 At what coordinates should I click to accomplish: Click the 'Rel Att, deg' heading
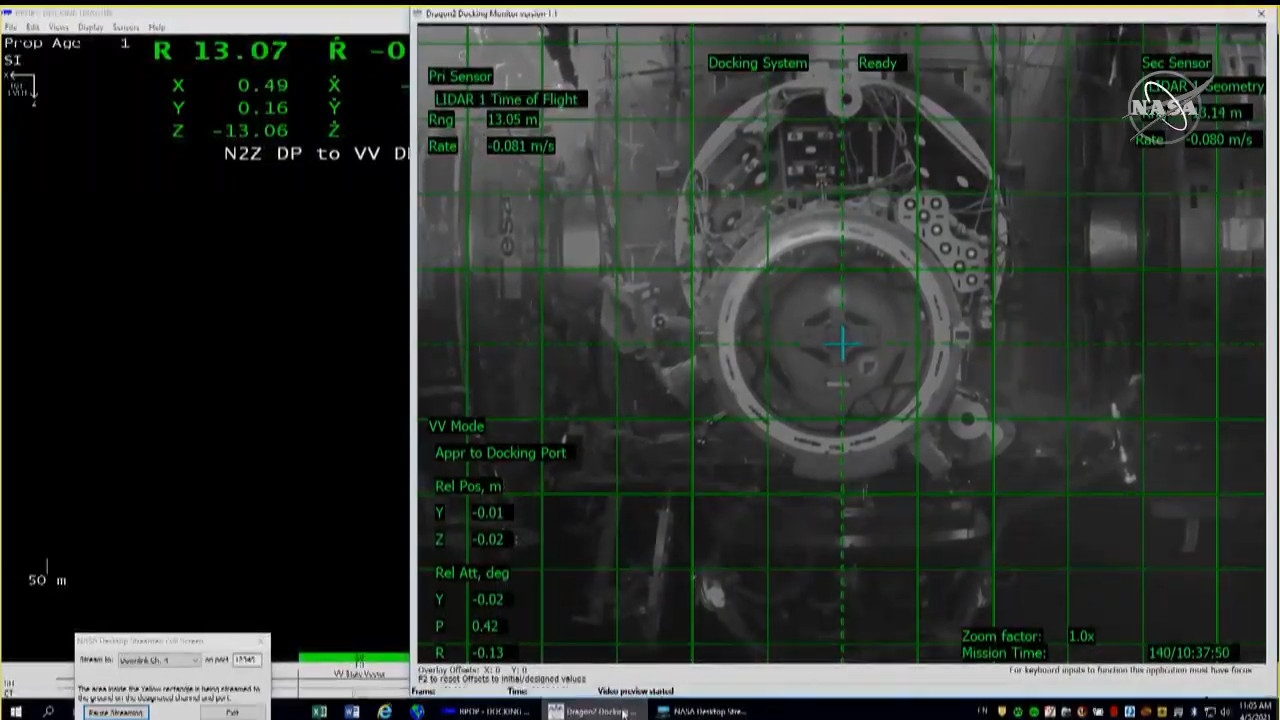click(472, 573)
